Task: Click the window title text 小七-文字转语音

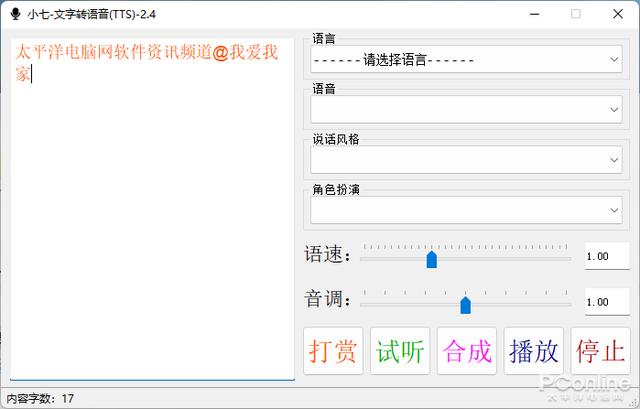Action: coord(92,14)
